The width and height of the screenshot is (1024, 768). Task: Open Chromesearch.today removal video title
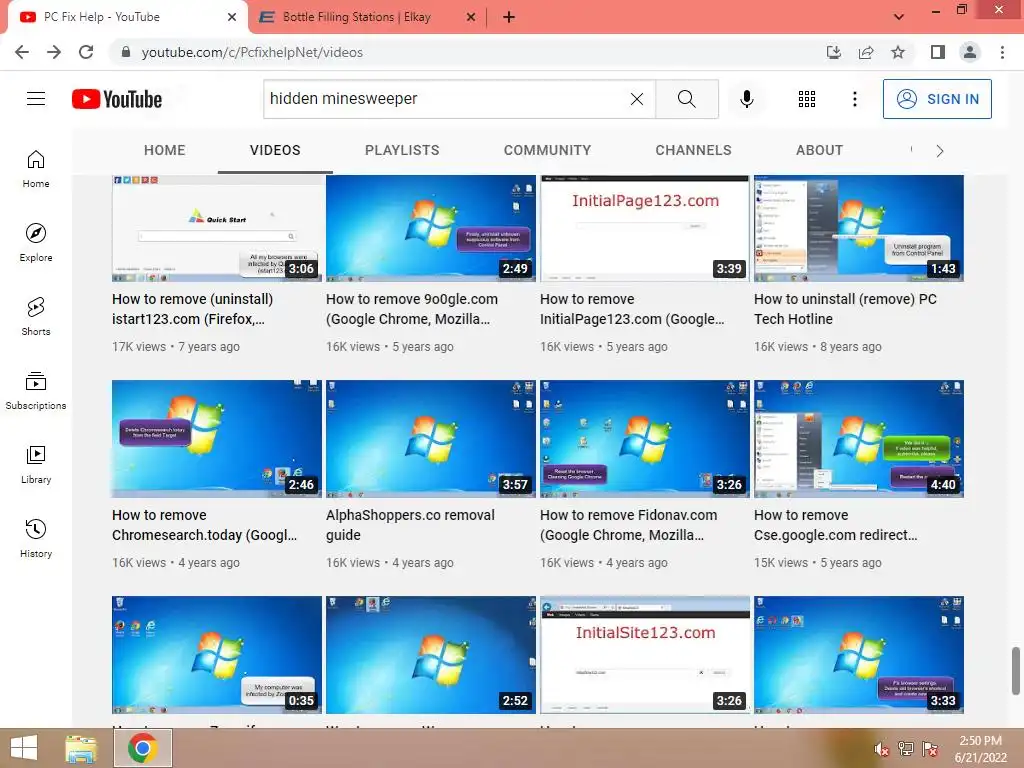(204, 525)
